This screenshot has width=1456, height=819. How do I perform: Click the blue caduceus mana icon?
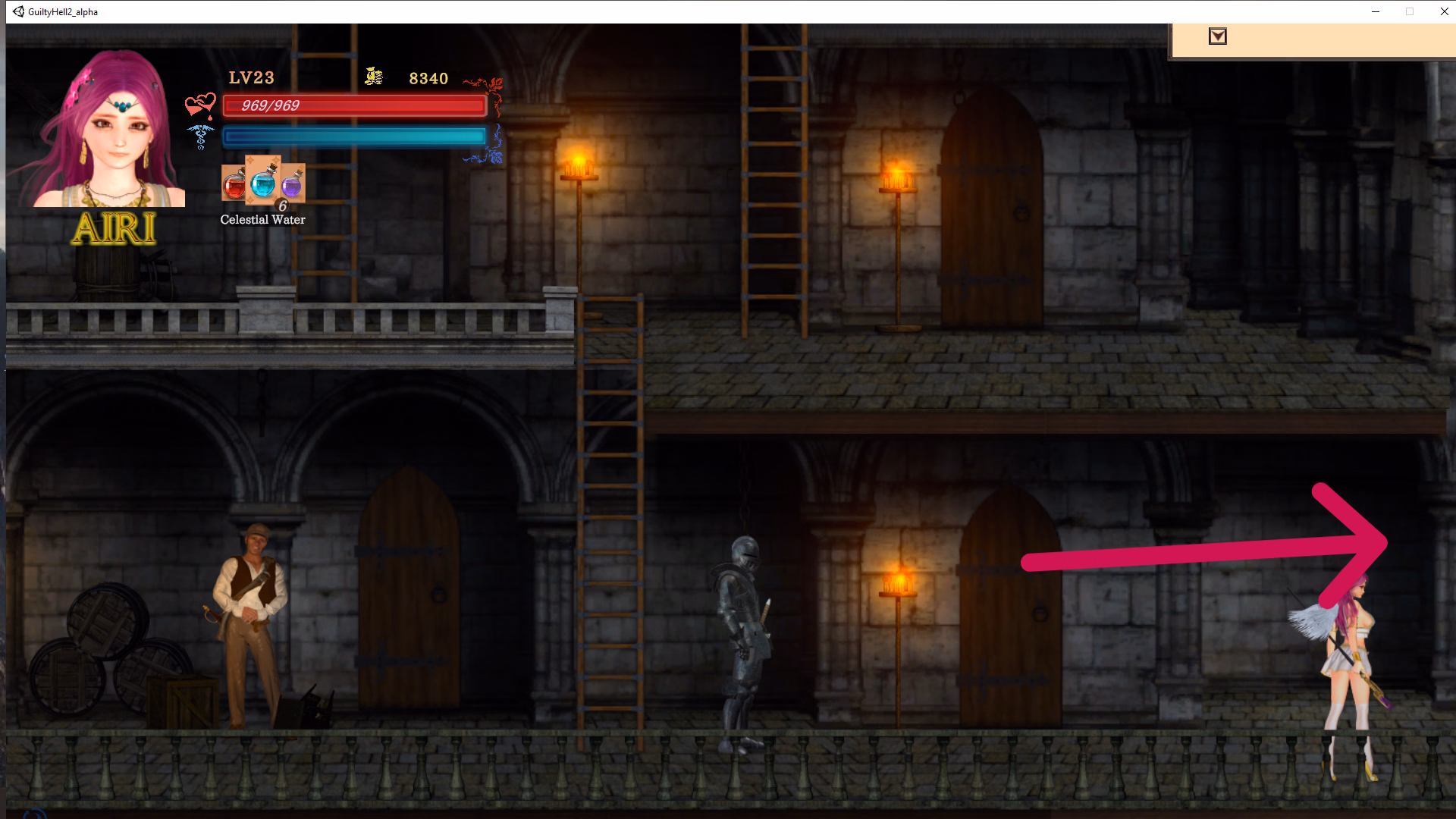click(x=200, y=136)
